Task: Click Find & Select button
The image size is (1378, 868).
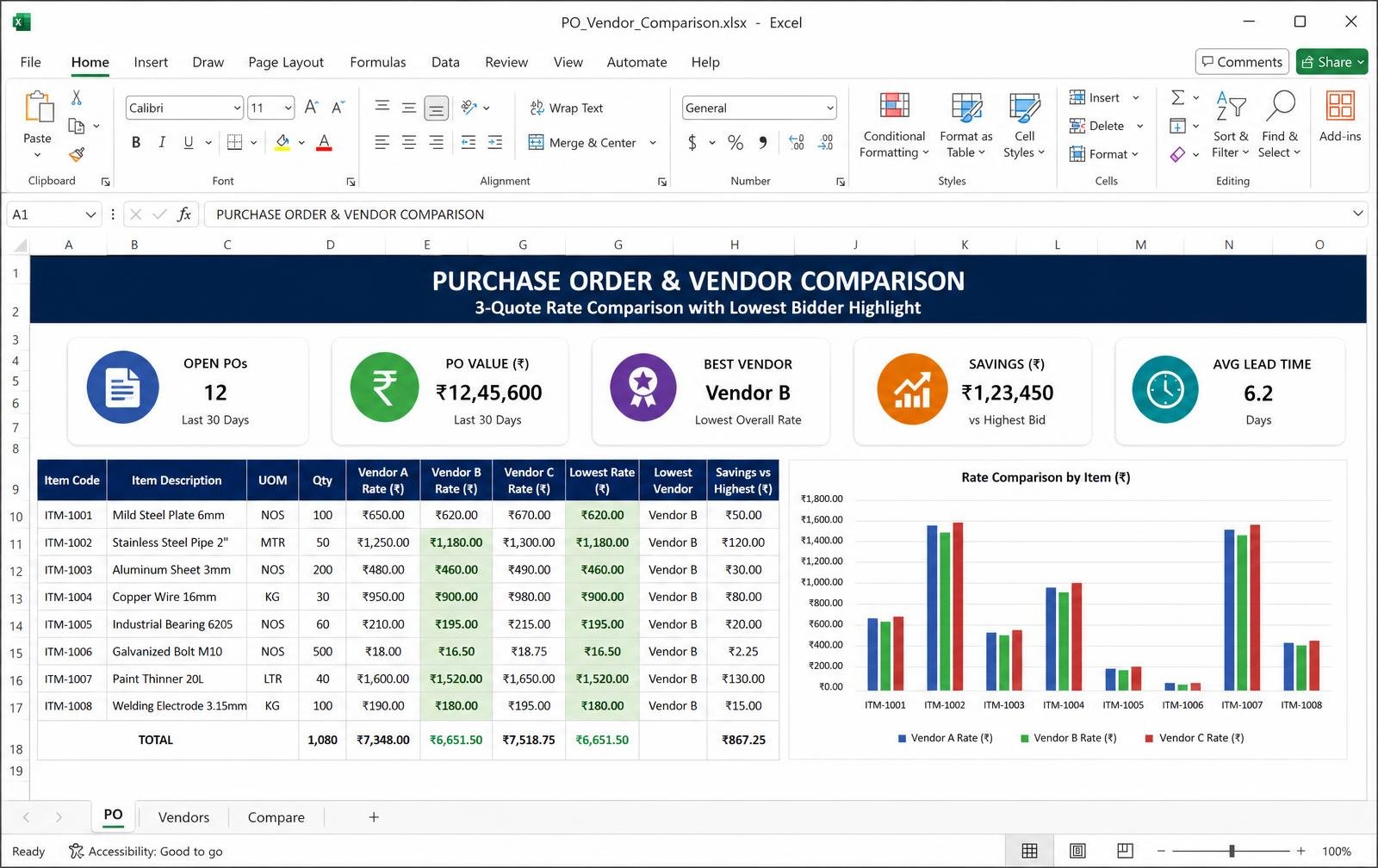Action: click(1280, 125)
